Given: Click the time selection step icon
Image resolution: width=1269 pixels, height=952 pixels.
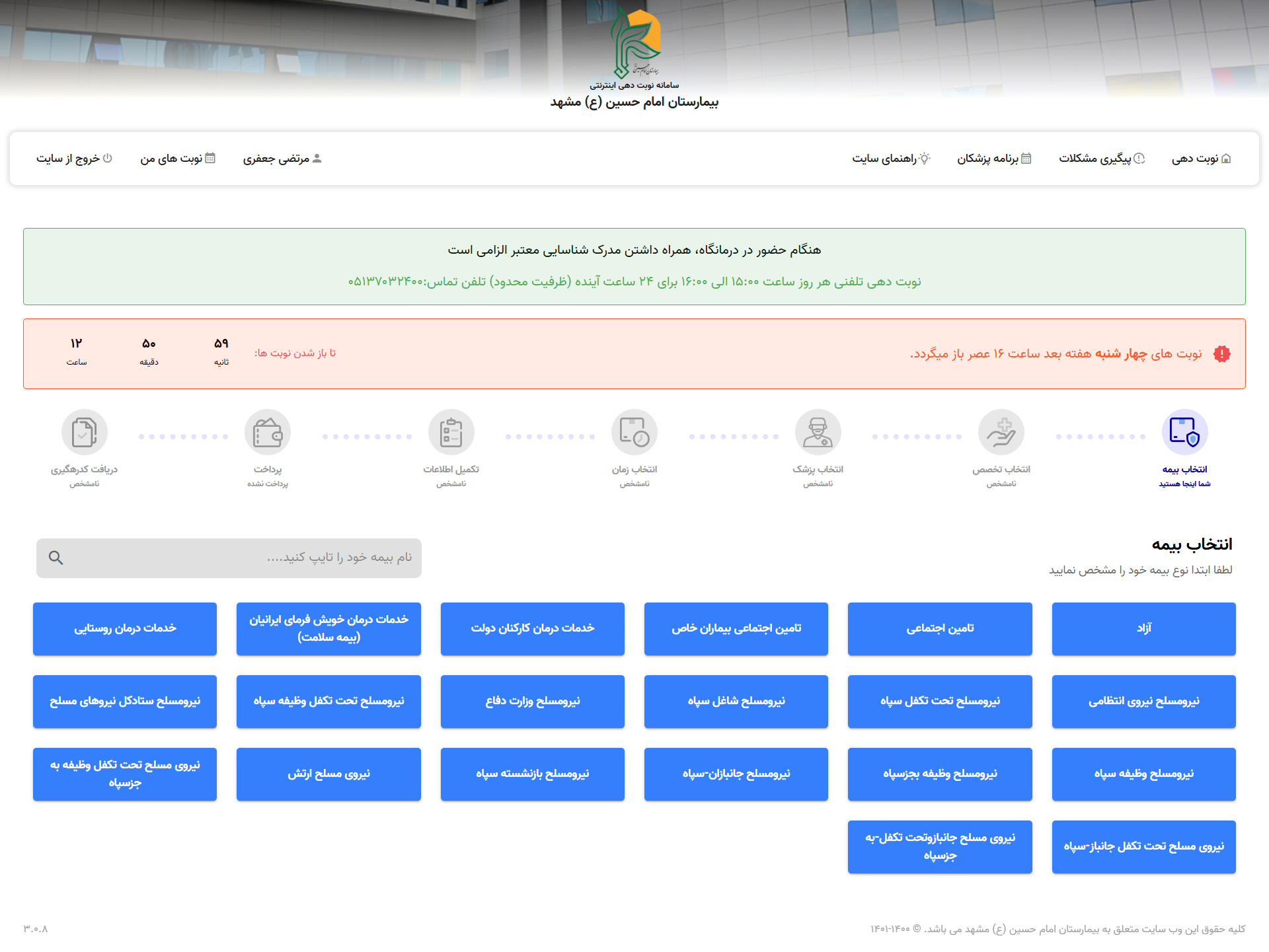Looking at the screenshot, I should tap(634, 432).
